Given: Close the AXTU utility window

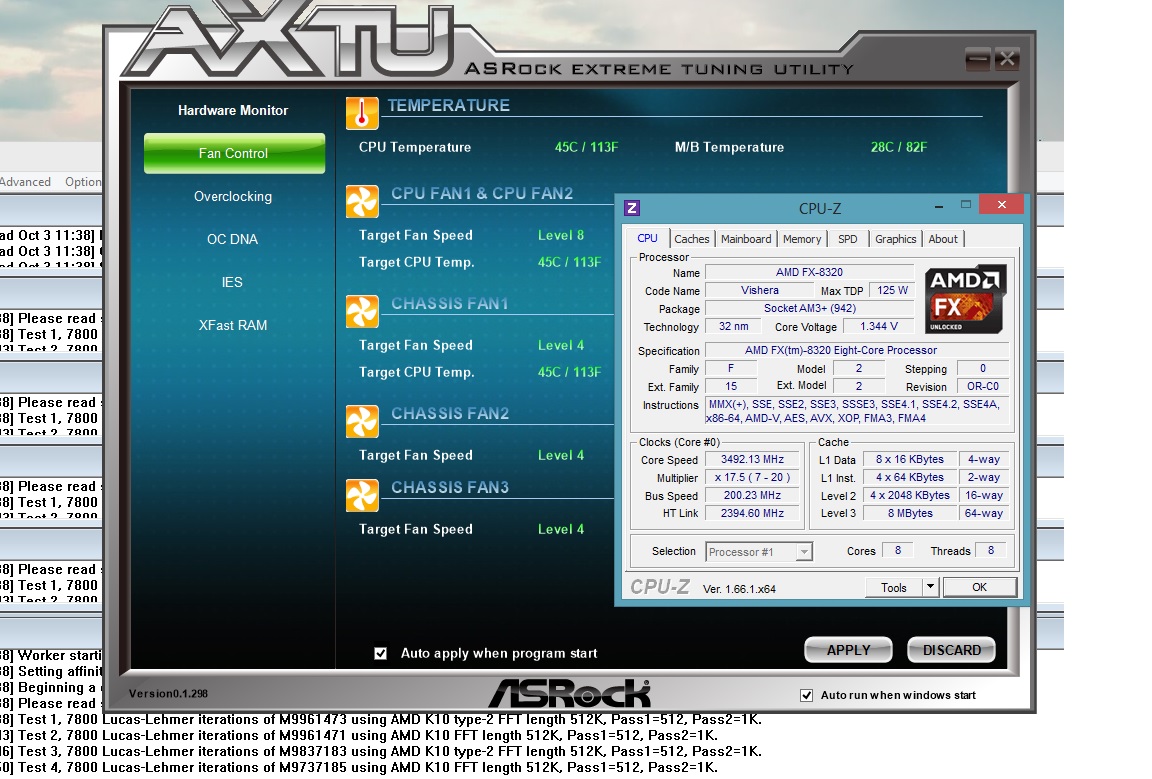Looking at the screenshot, I should [1007, 59].
